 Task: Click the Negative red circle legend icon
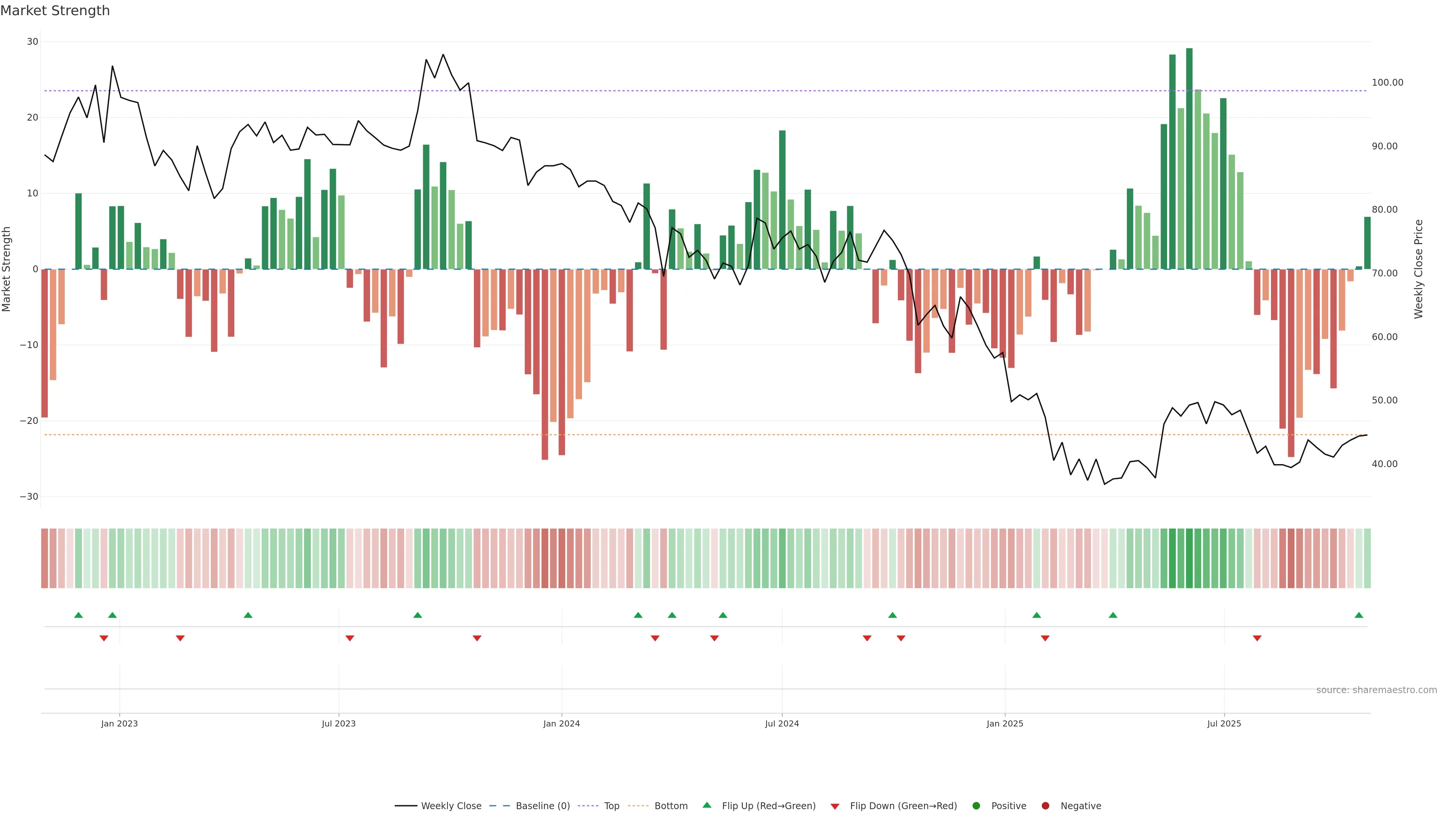click(x=1045, y=805)
